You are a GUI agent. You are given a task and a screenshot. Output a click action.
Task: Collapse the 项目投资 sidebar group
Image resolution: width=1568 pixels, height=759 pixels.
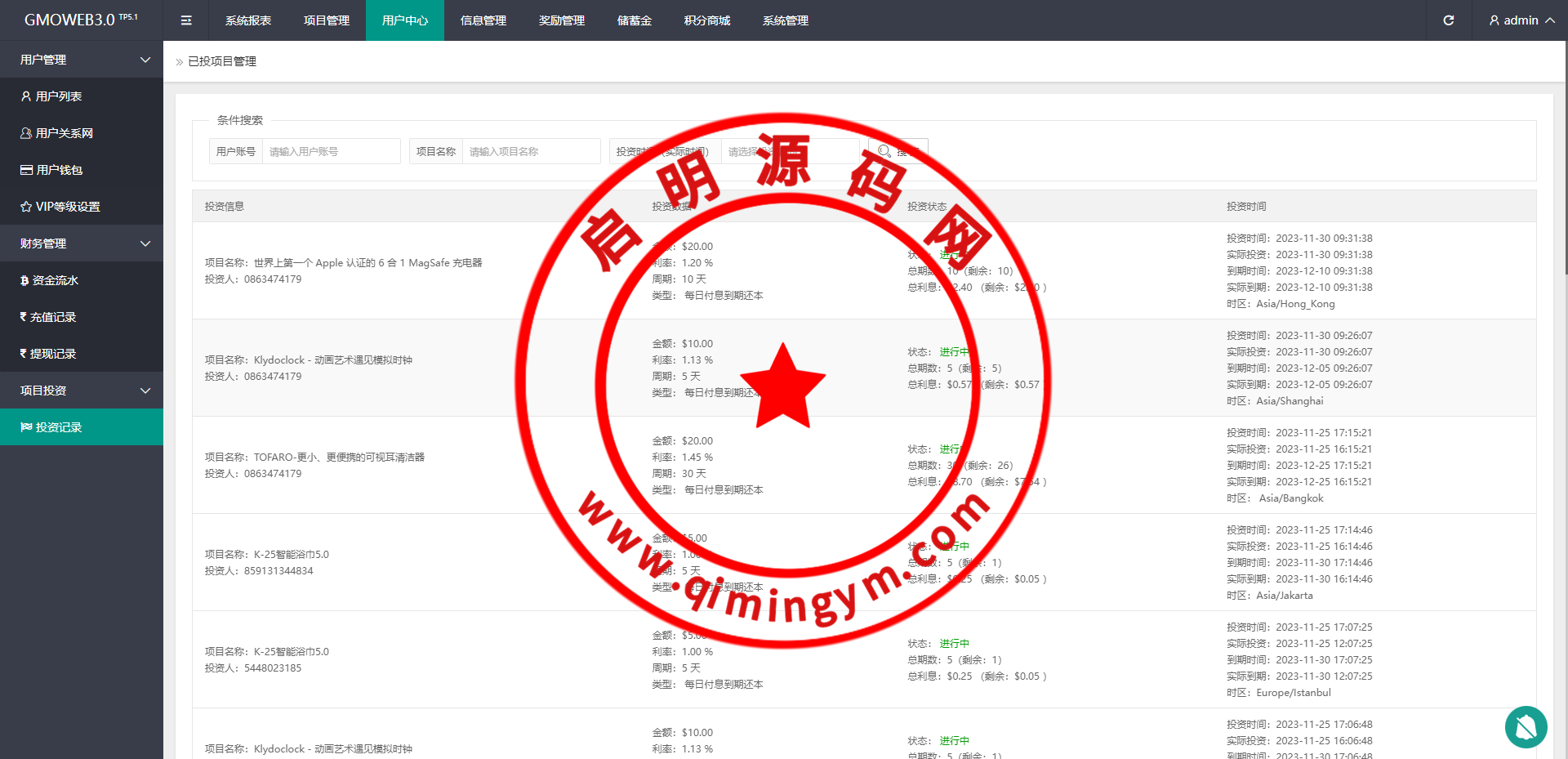click(x=82, y=391)
